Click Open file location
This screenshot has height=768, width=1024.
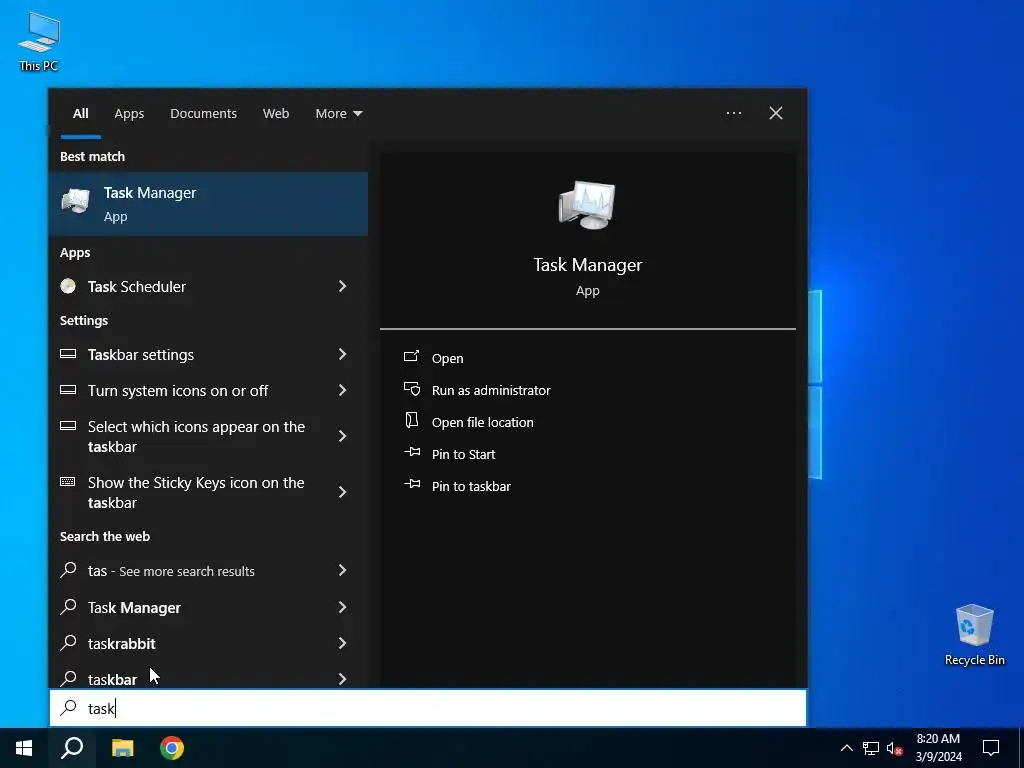coord(483,423)
